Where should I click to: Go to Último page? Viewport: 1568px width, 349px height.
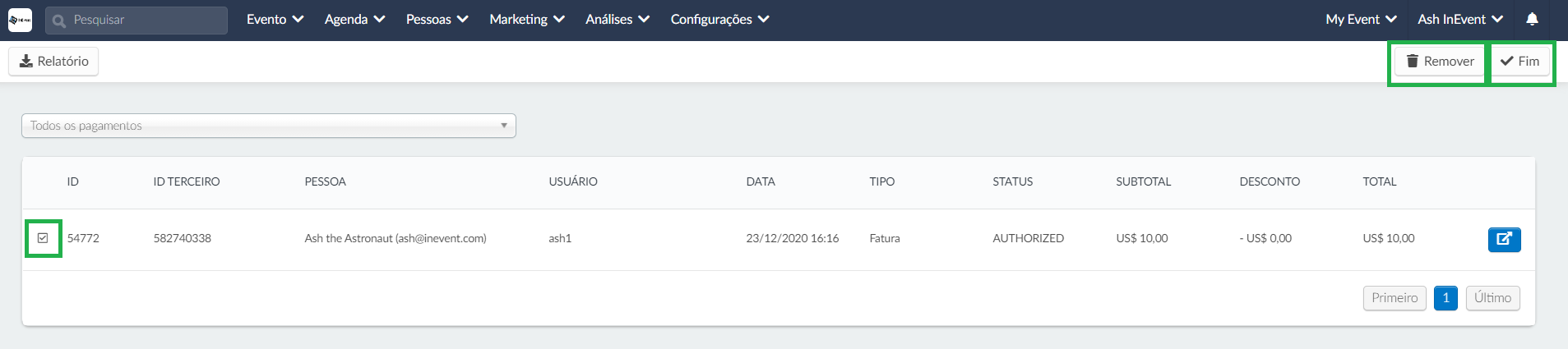click(x=1492, y=298)
